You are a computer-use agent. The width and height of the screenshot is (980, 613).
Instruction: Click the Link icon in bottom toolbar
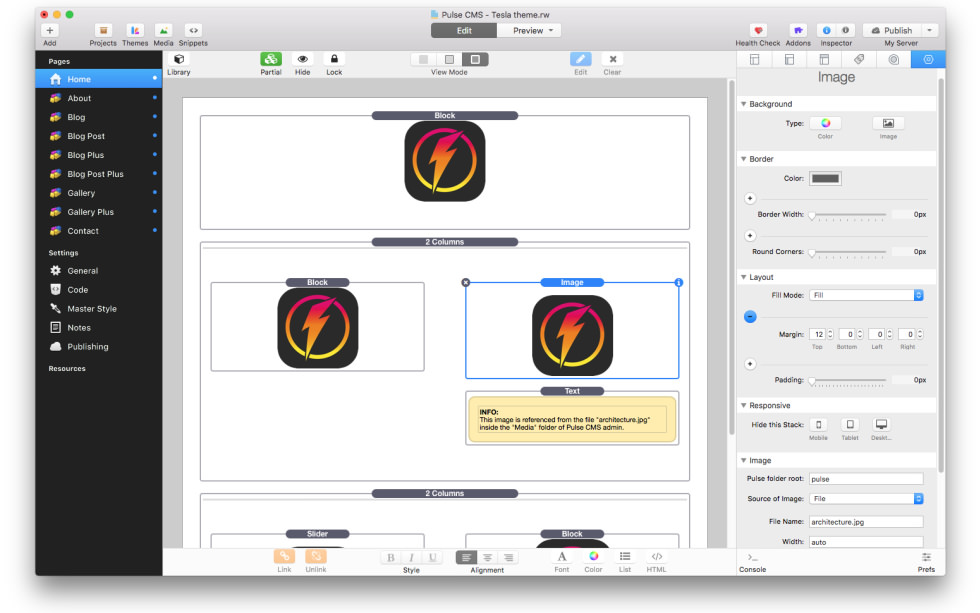pos(284,556)
